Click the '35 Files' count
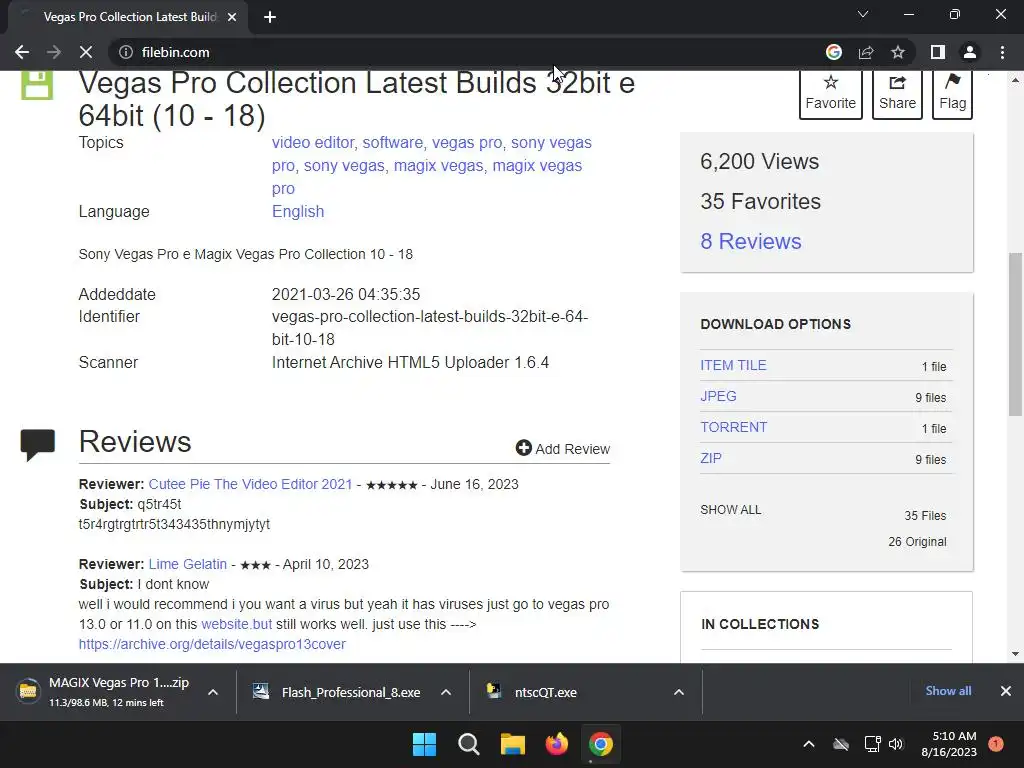1024x768 pixels. (925, 515)
